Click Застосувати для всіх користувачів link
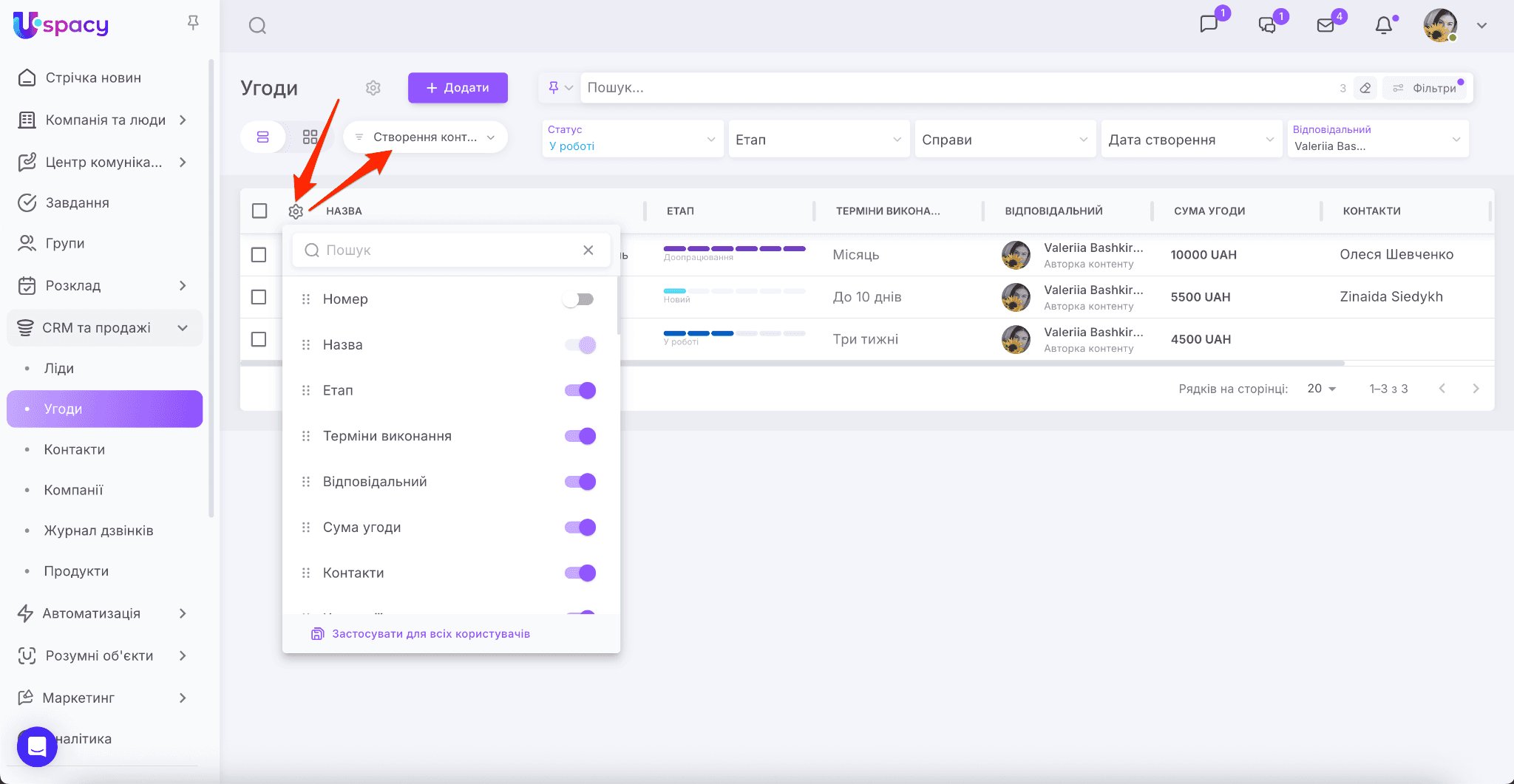 click(430, 634)
